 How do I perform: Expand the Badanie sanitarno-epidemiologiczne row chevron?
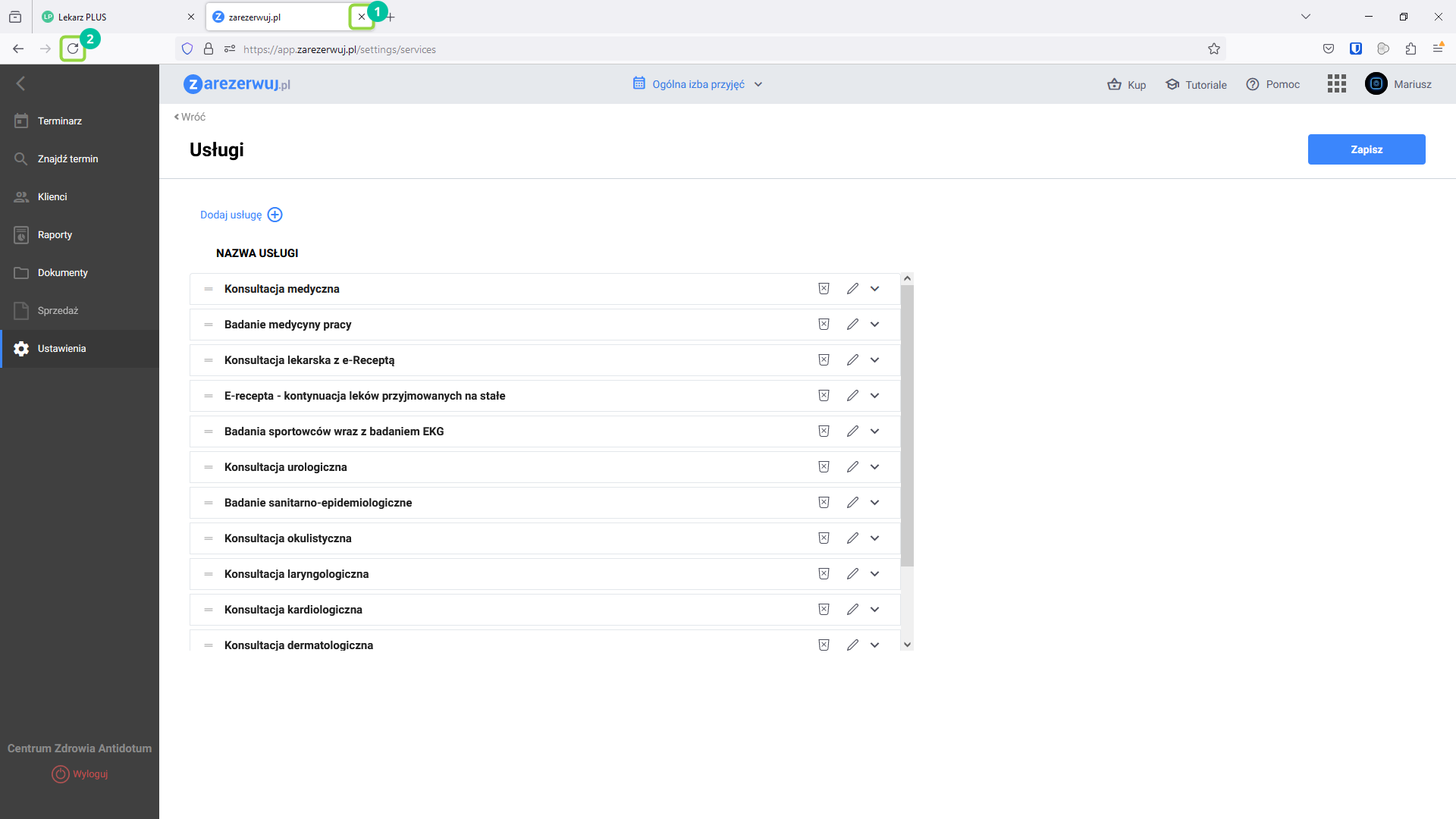[x=875, y=503]
